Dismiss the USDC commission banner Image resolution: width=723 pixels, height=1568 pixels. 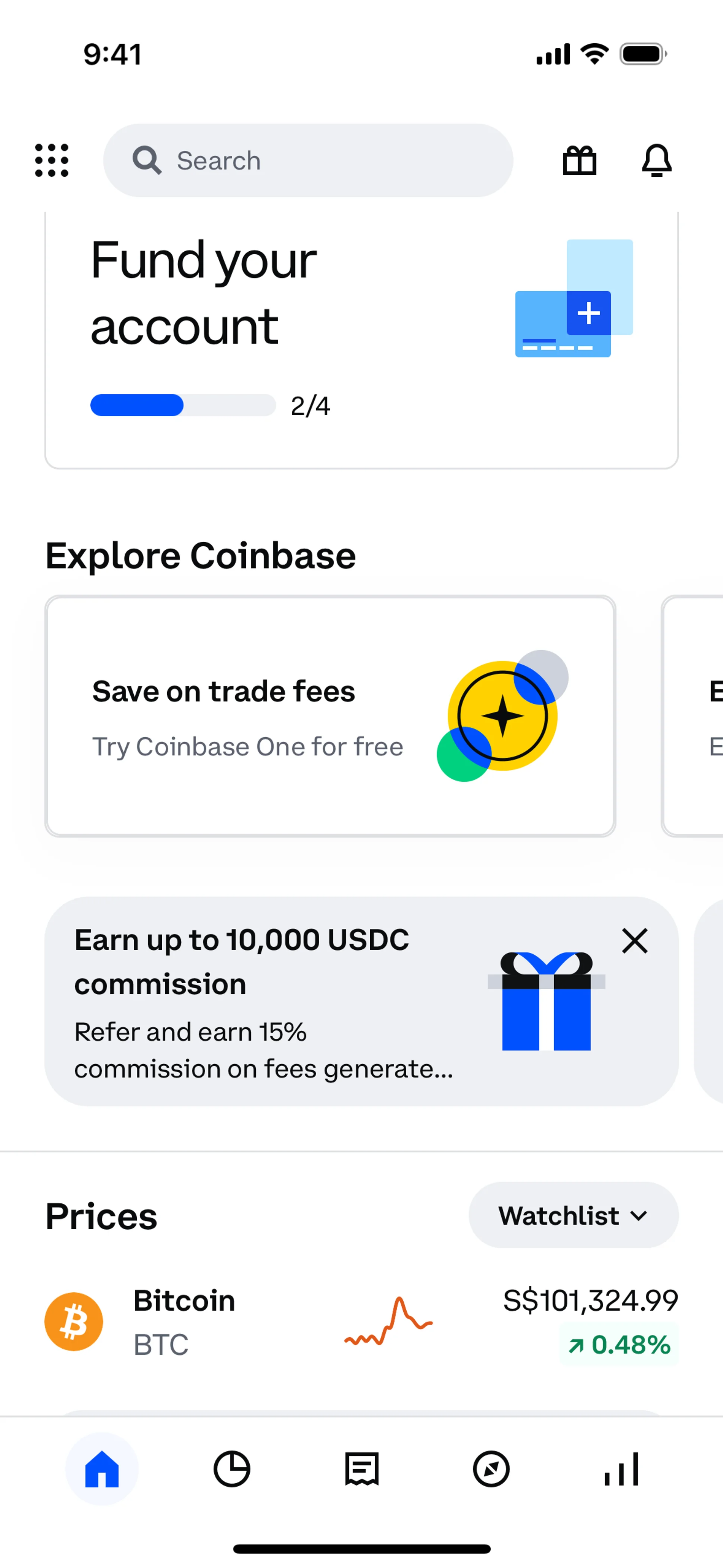635,940
